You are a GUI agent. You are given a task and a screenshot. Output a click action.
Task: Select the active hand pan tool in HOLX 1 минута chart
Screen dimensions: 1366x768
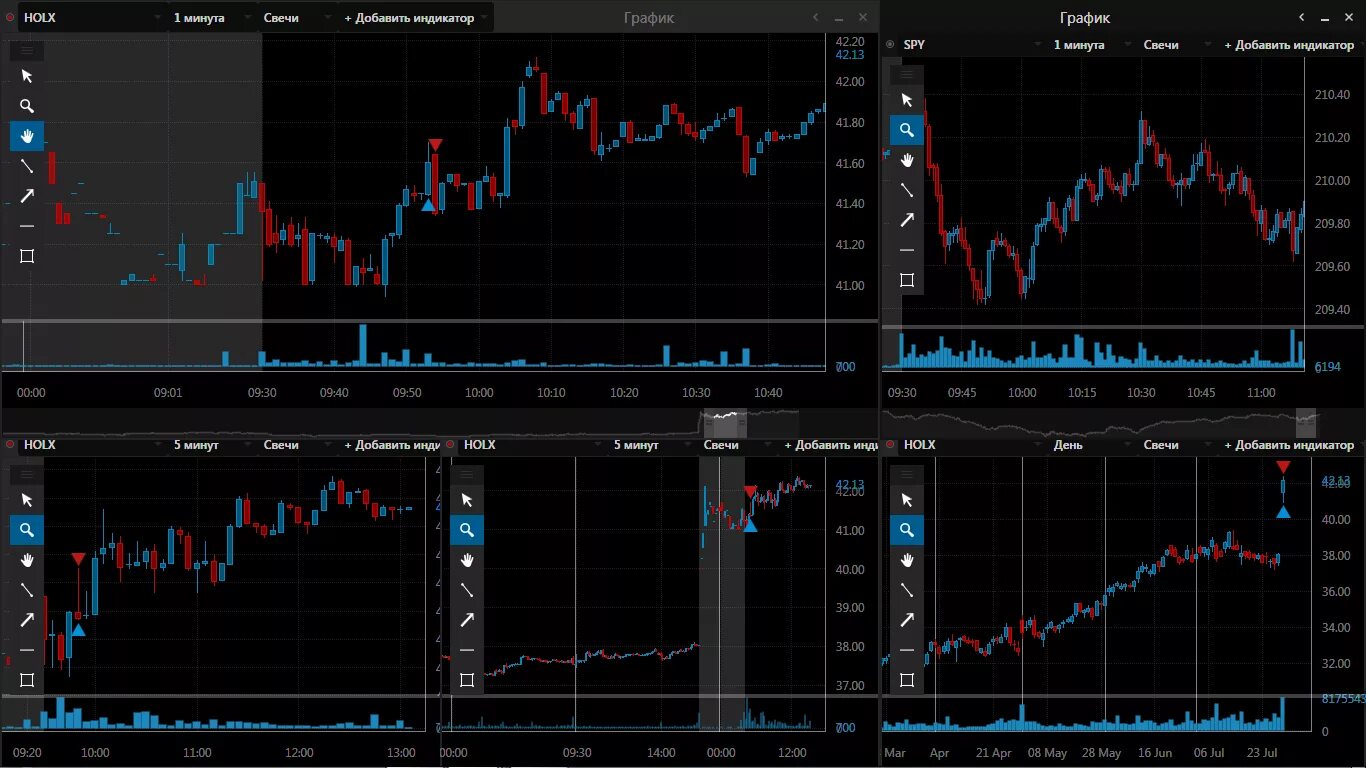pos(27,136)
